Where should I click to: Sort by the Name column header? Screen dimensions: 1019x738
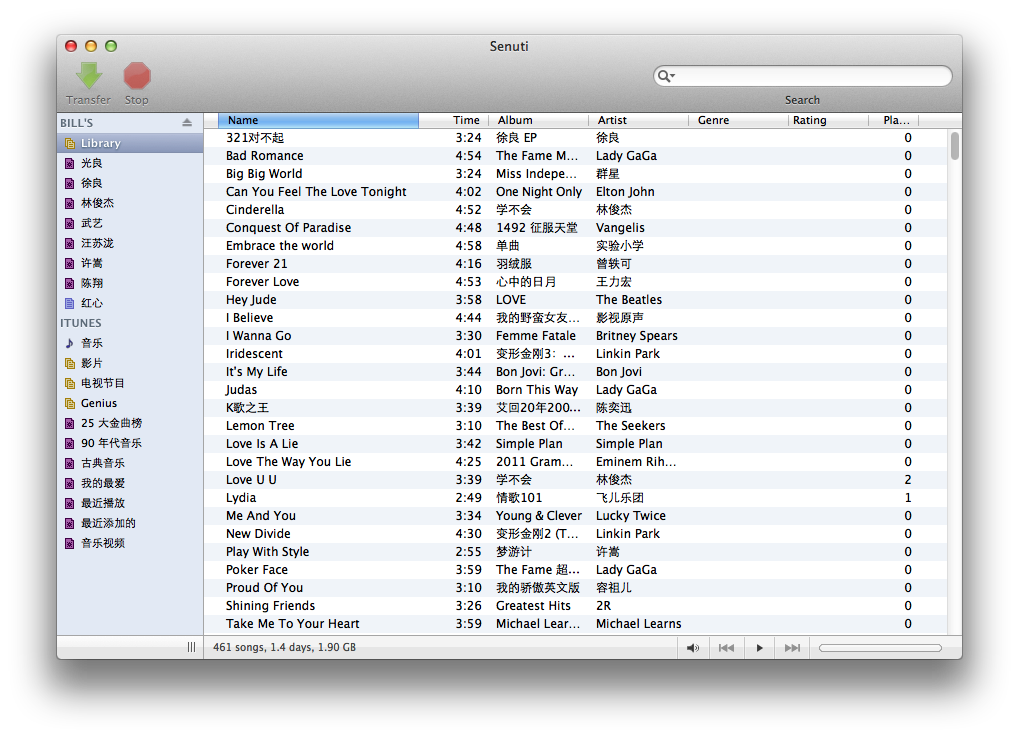pos(318,120)
